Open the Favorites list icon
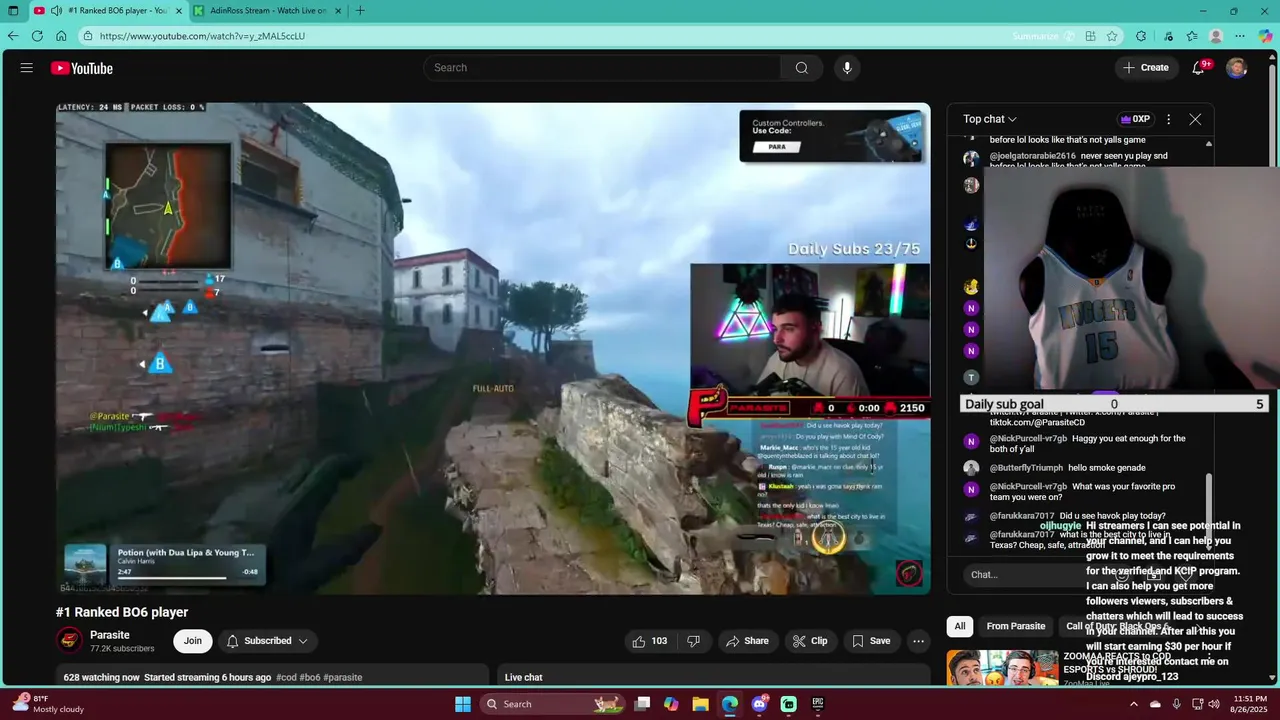The height and width of the screenshot is (720, 1280). (1192, 36)
